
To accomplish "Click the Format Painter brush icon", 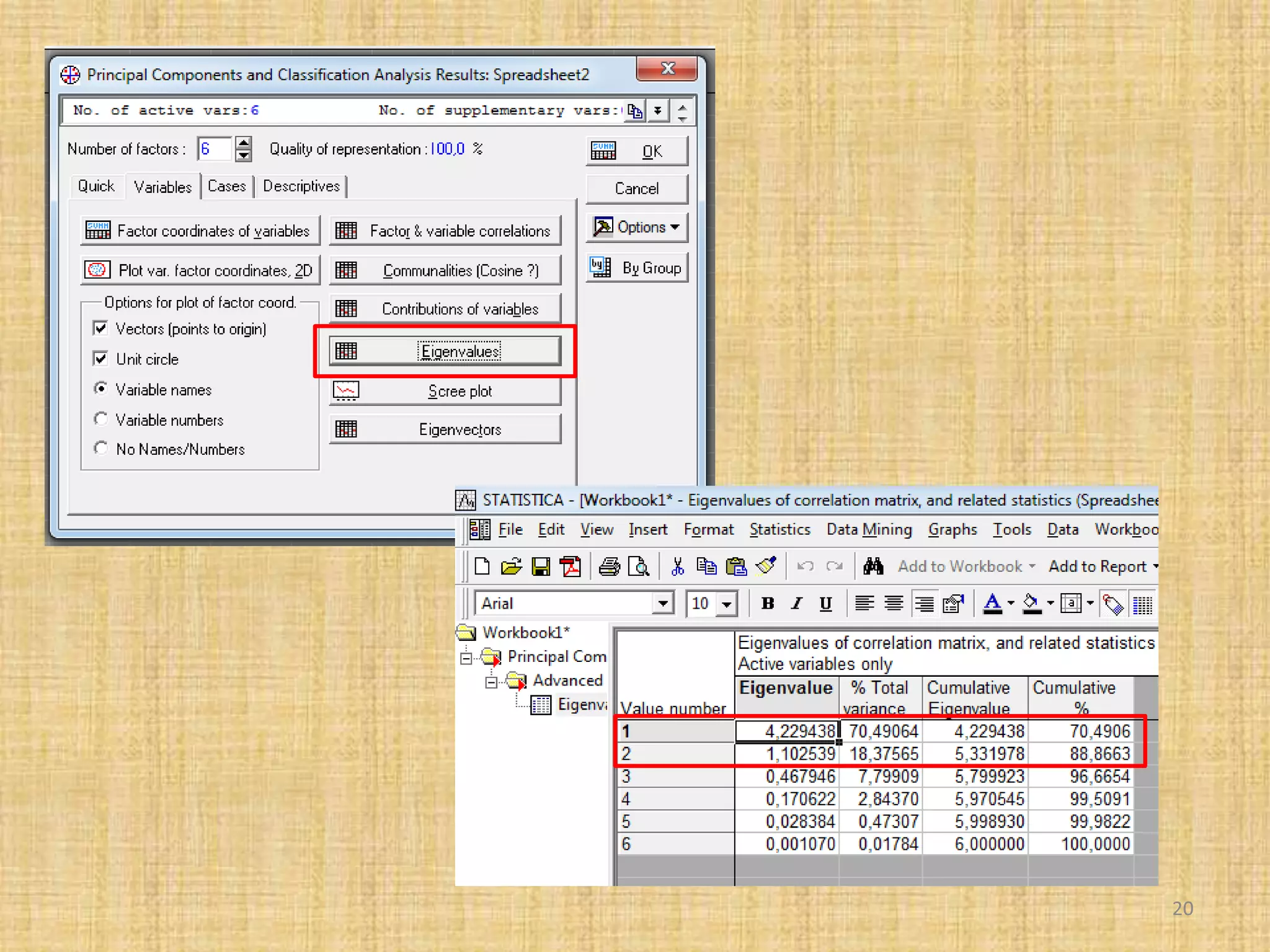I will pos(766,566).
